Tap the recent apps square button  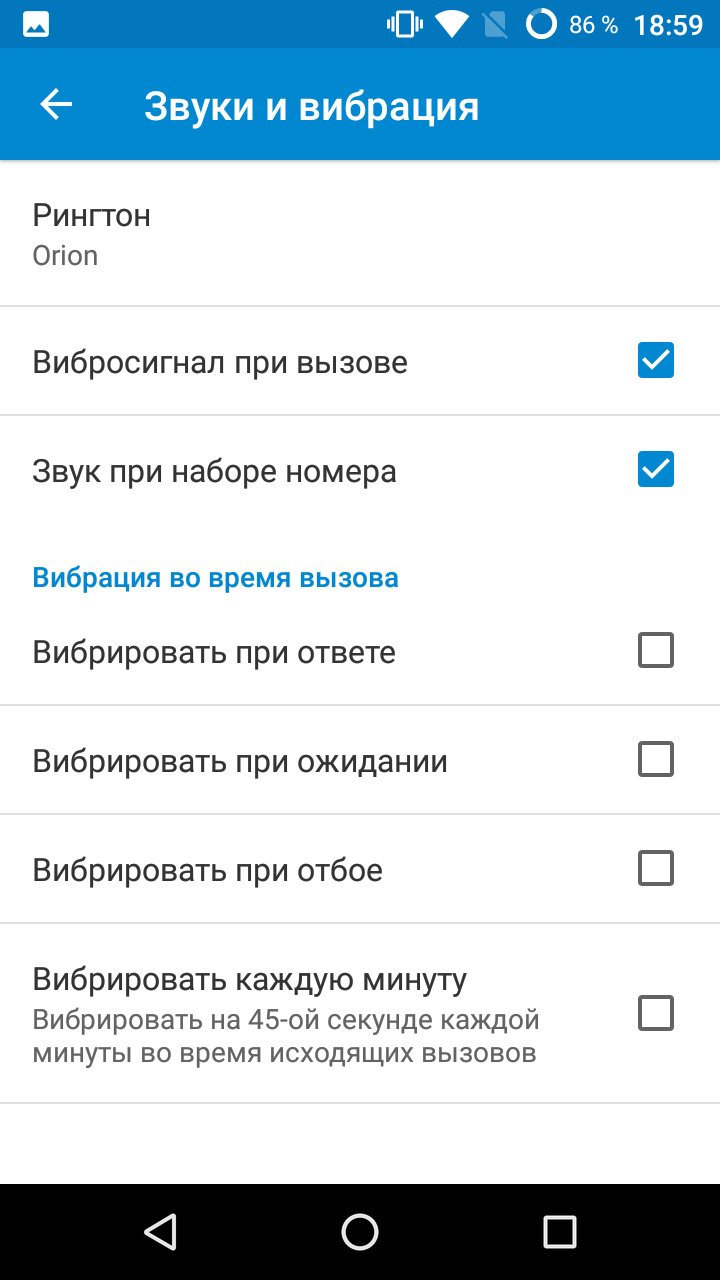point(560,1232)
